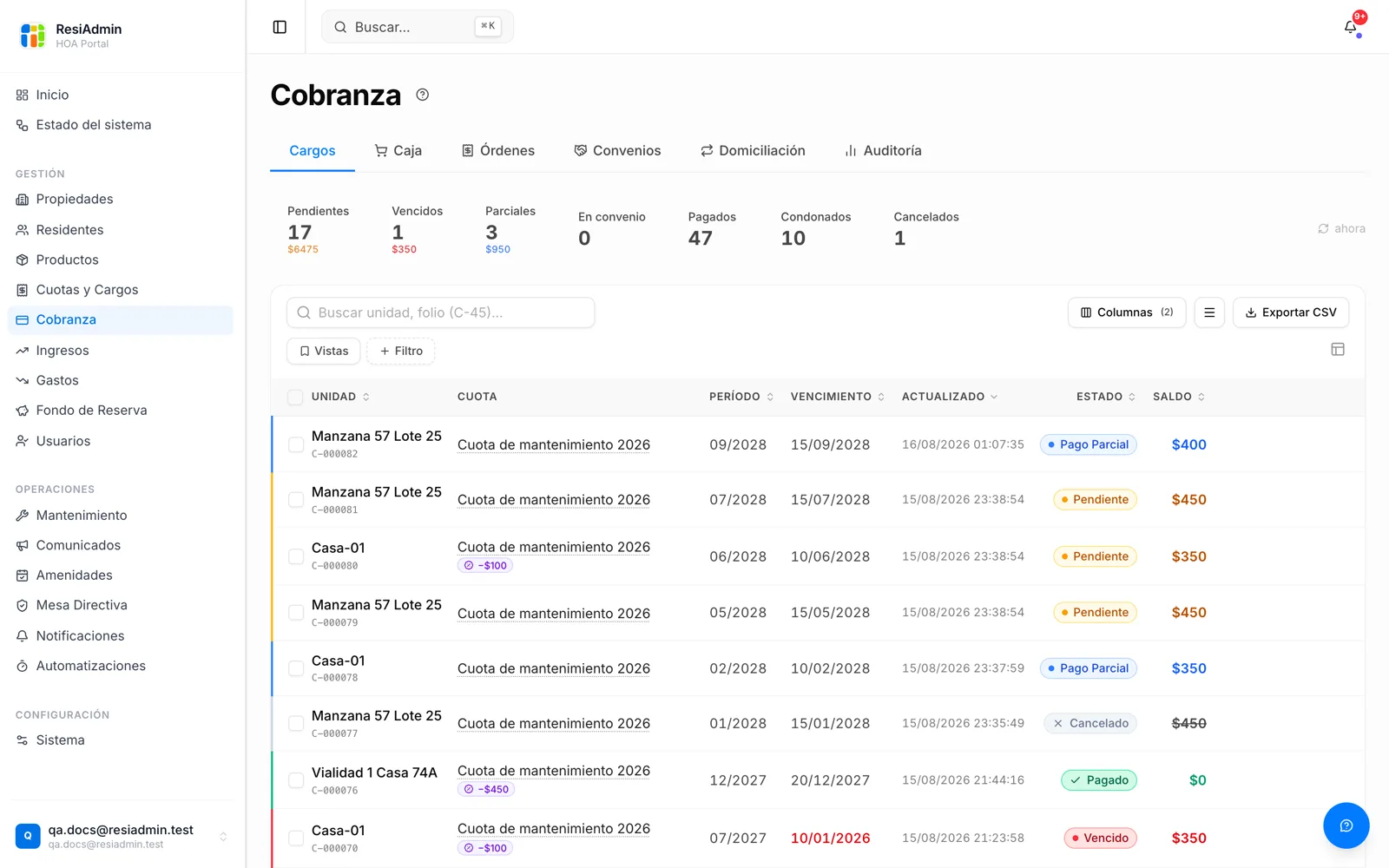This screenshot has height=868, width=1389.
Task: Check the row C-000082 checkbox
Action: [296, 444]
